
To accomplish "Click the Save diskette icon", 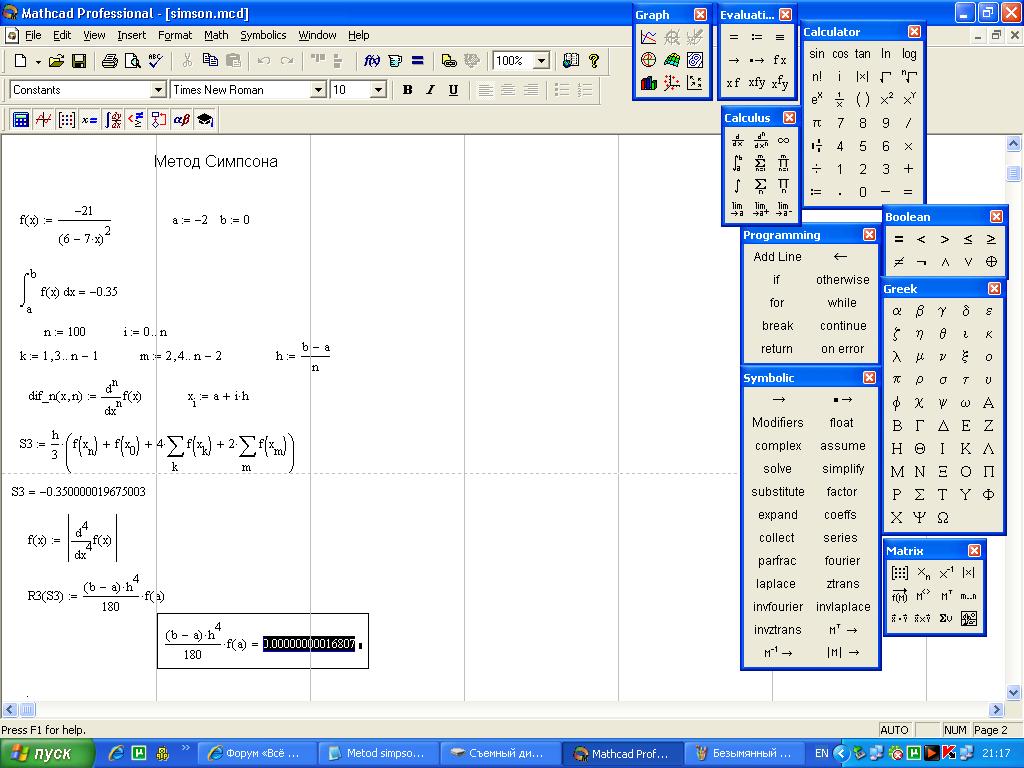I will [79, 61].
